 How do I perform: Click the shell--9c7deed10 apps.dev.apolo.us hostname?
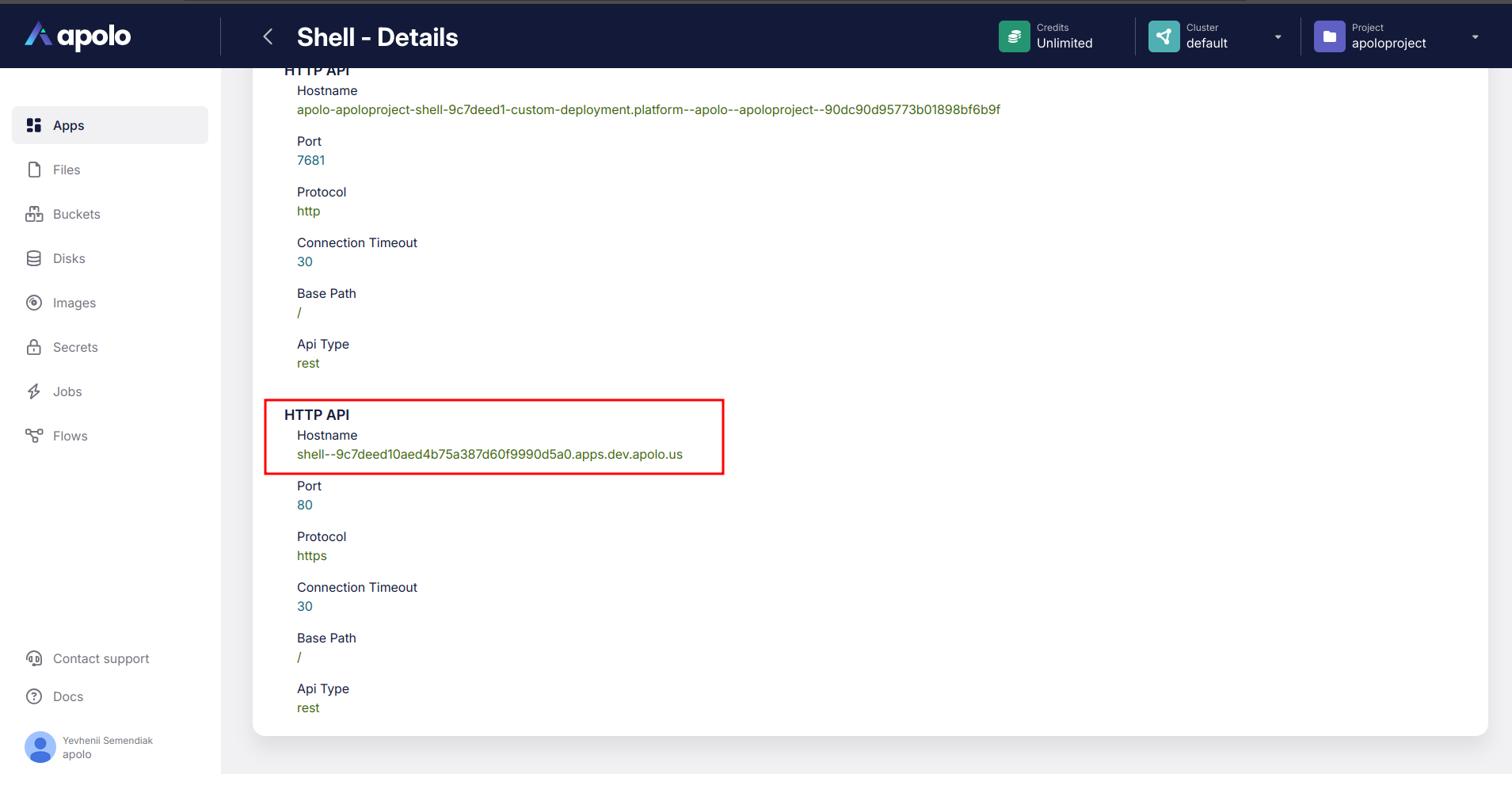[x=489, y=454]
